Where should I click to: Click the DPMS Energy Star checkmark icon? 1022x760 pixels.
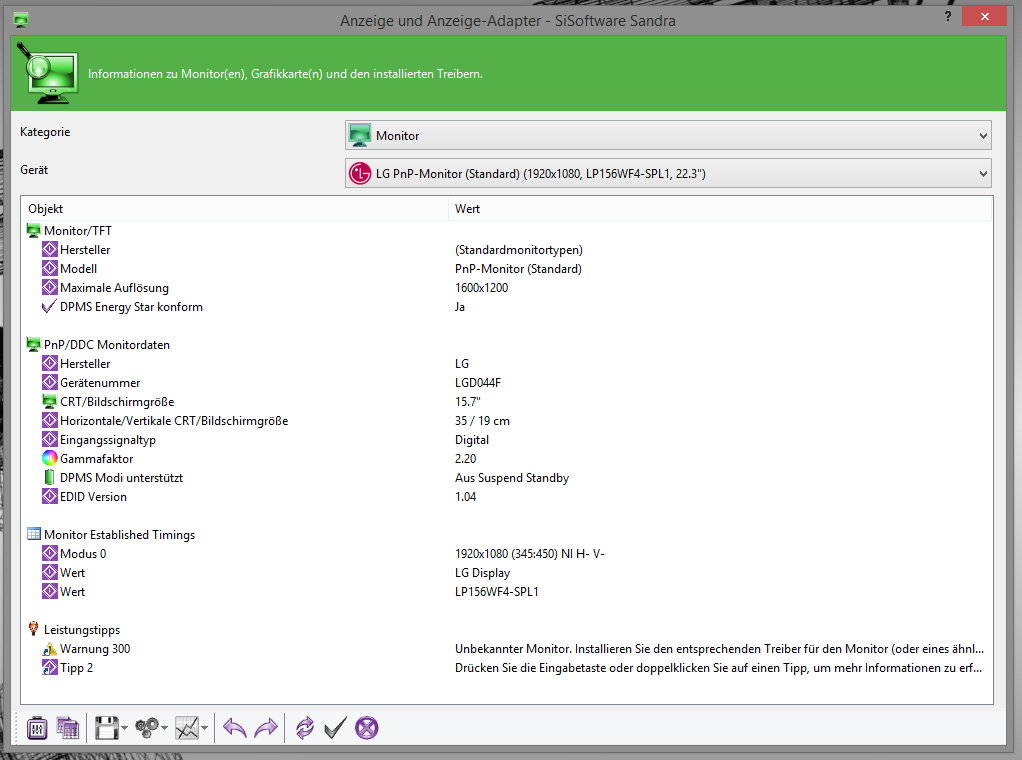(50, 306)
